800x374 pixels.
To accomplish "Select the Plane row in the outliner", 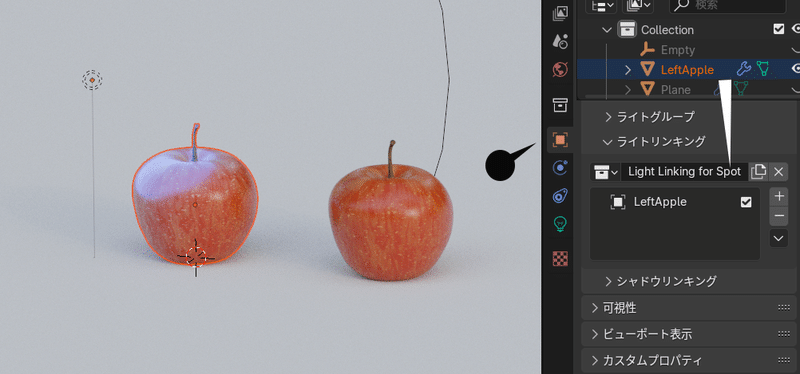I will click(688, 89).
